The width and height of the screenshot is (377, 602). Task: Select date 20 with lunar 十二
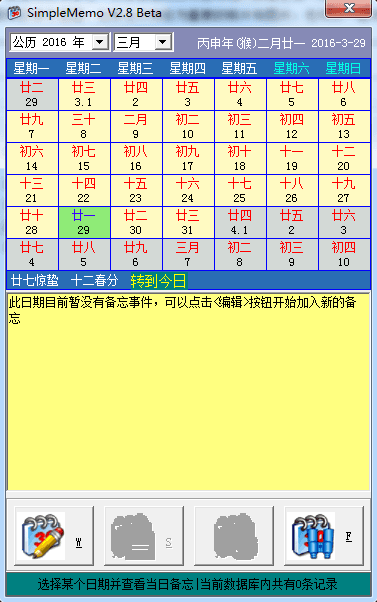(x=344, y=159)
